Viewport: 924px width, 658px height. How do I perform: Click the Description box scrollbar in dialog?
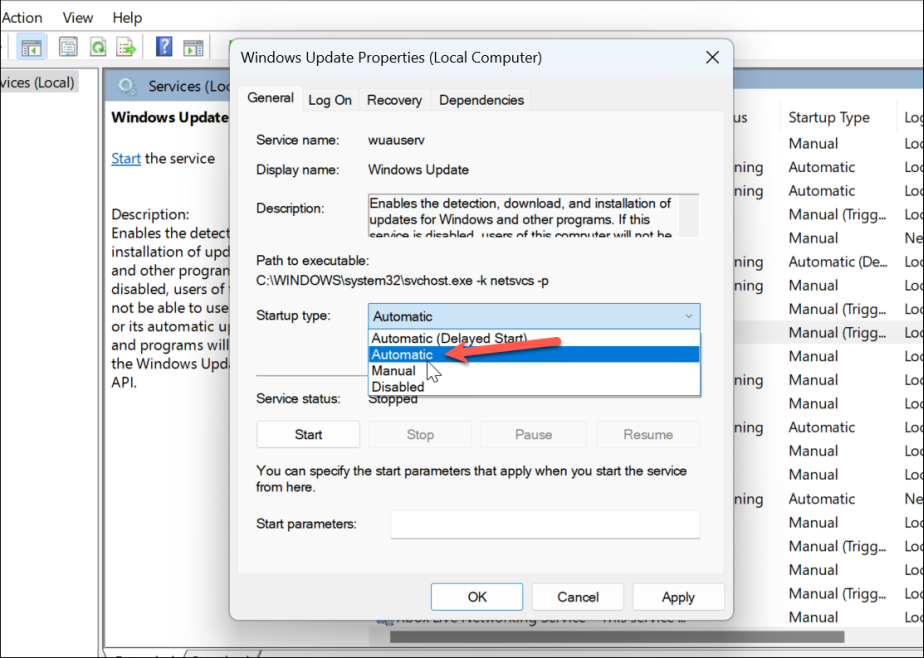point(689,216)
